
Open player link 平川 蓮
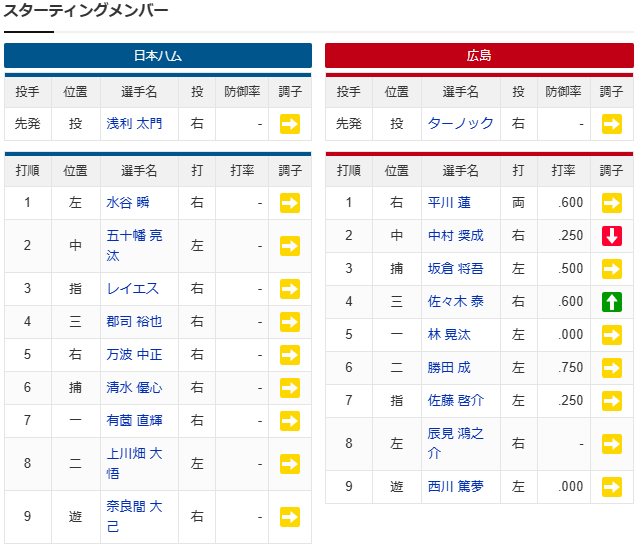coord(449,203)
